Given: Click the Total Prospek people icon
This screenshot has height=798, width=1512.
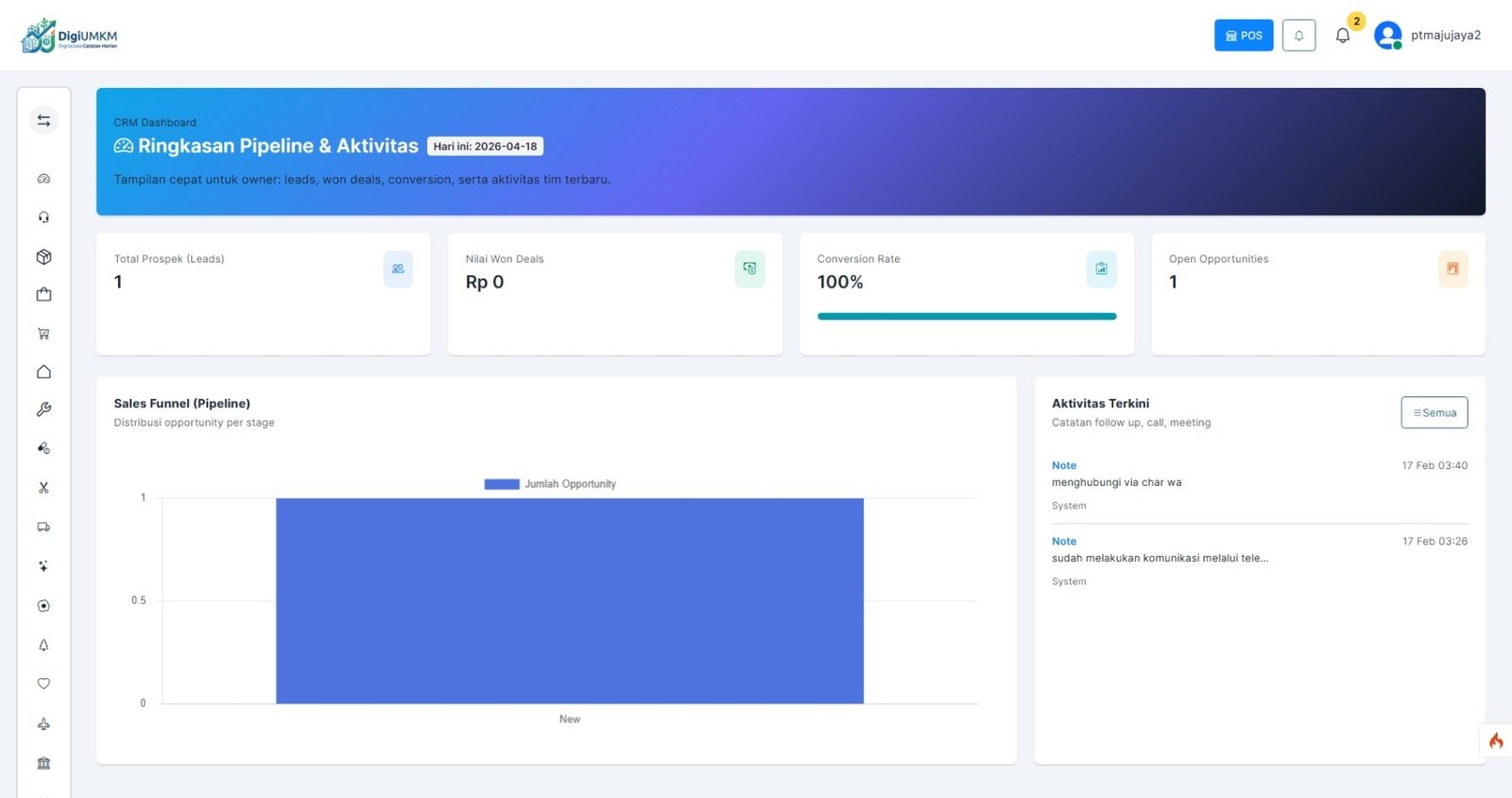Looking at the screenshot, I should click(x=398, y=269).
